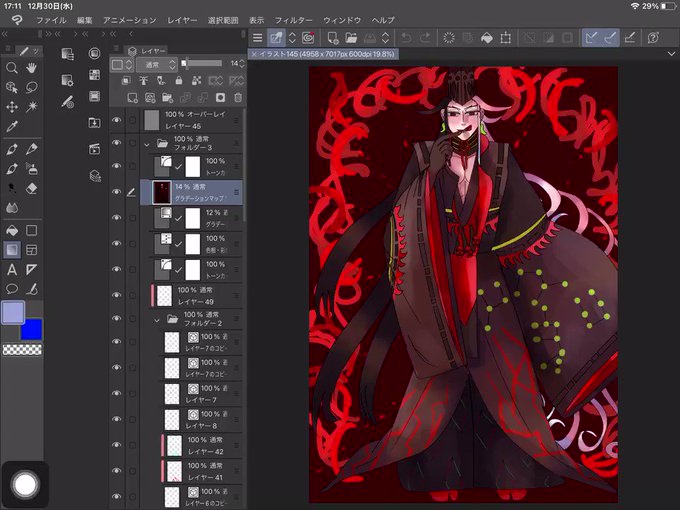Open the blending mode 通常 dropdown
680x510 pixels.
[x=157, y=65]
